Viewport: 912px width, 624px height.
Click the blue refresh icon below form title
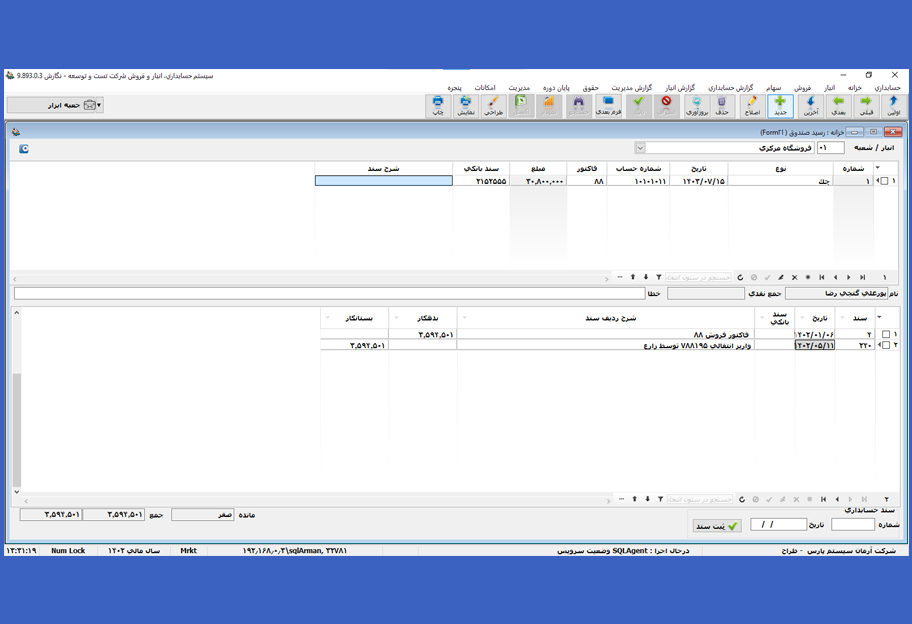pos(24,149)
